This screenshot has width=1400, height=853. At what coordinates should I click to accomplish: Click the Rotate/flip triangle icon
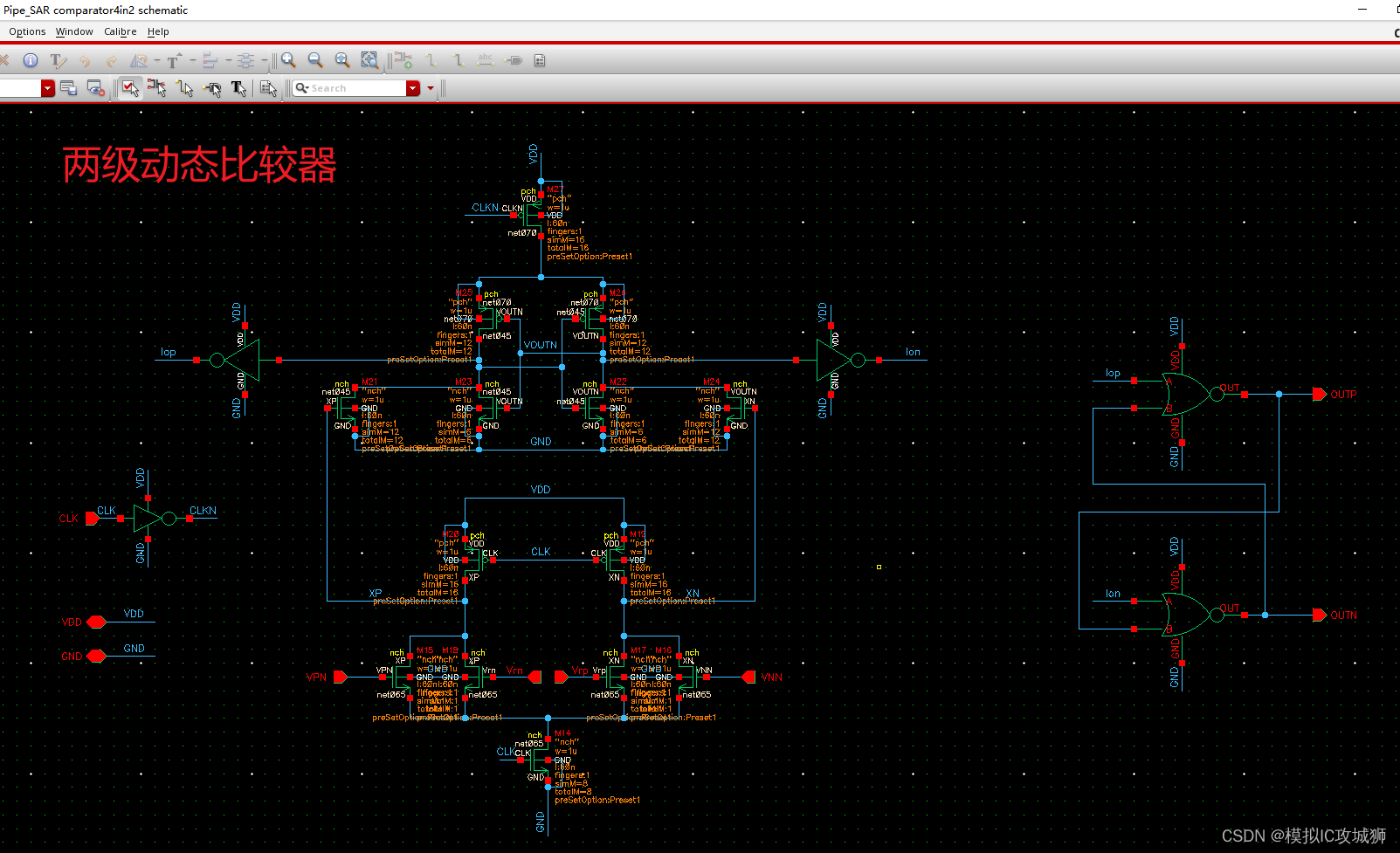[139, 60]
